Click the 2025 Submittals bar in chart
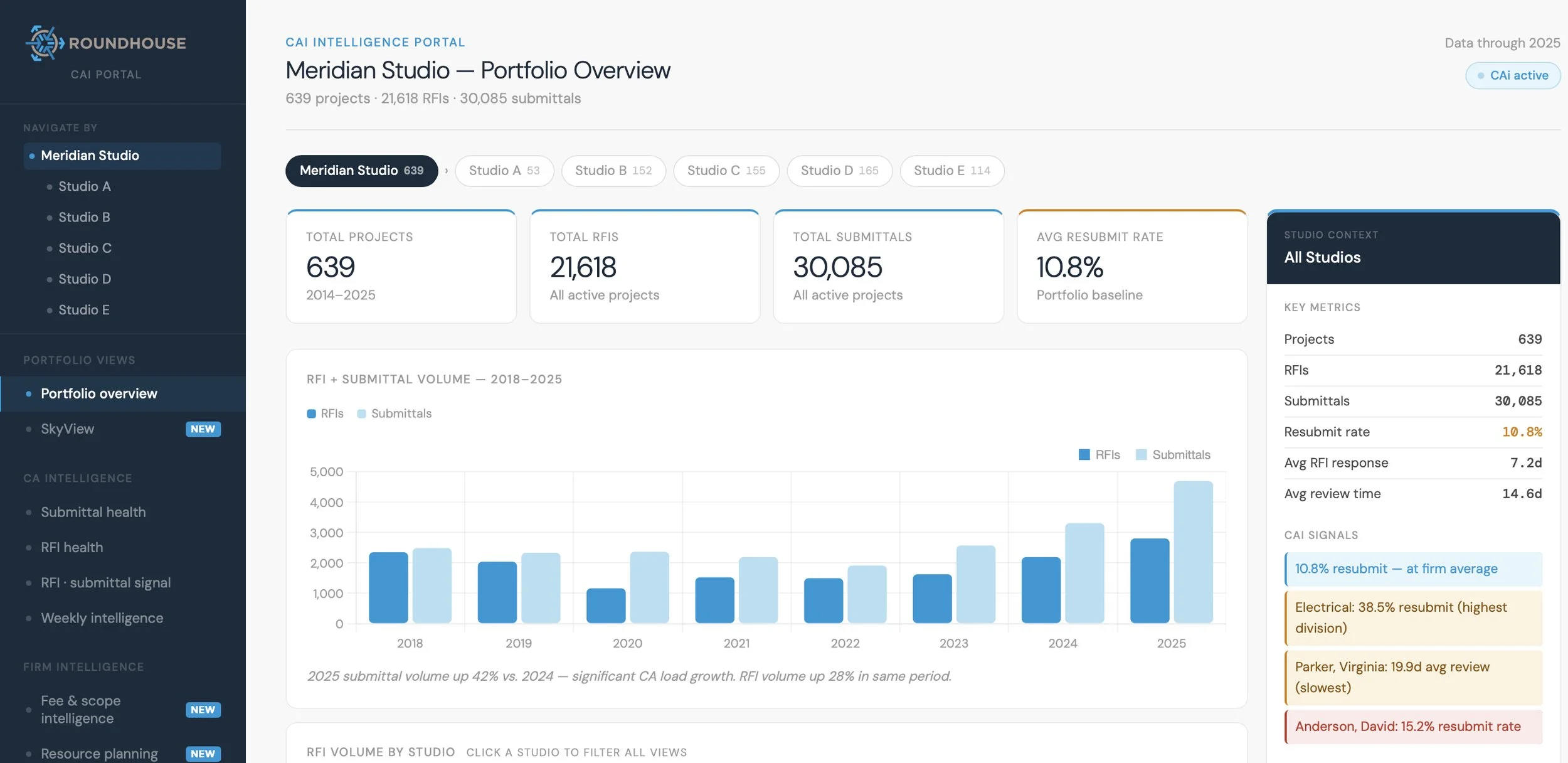This screenshot has height=763, width=1568. pyautogui.click(x=1193, y=552)
